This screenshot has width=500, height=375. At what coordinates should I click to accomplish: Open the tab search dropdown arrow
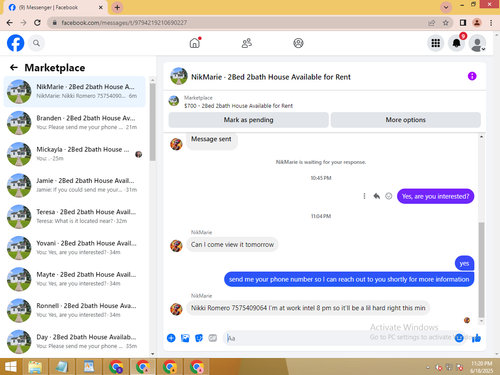point(446,7)
